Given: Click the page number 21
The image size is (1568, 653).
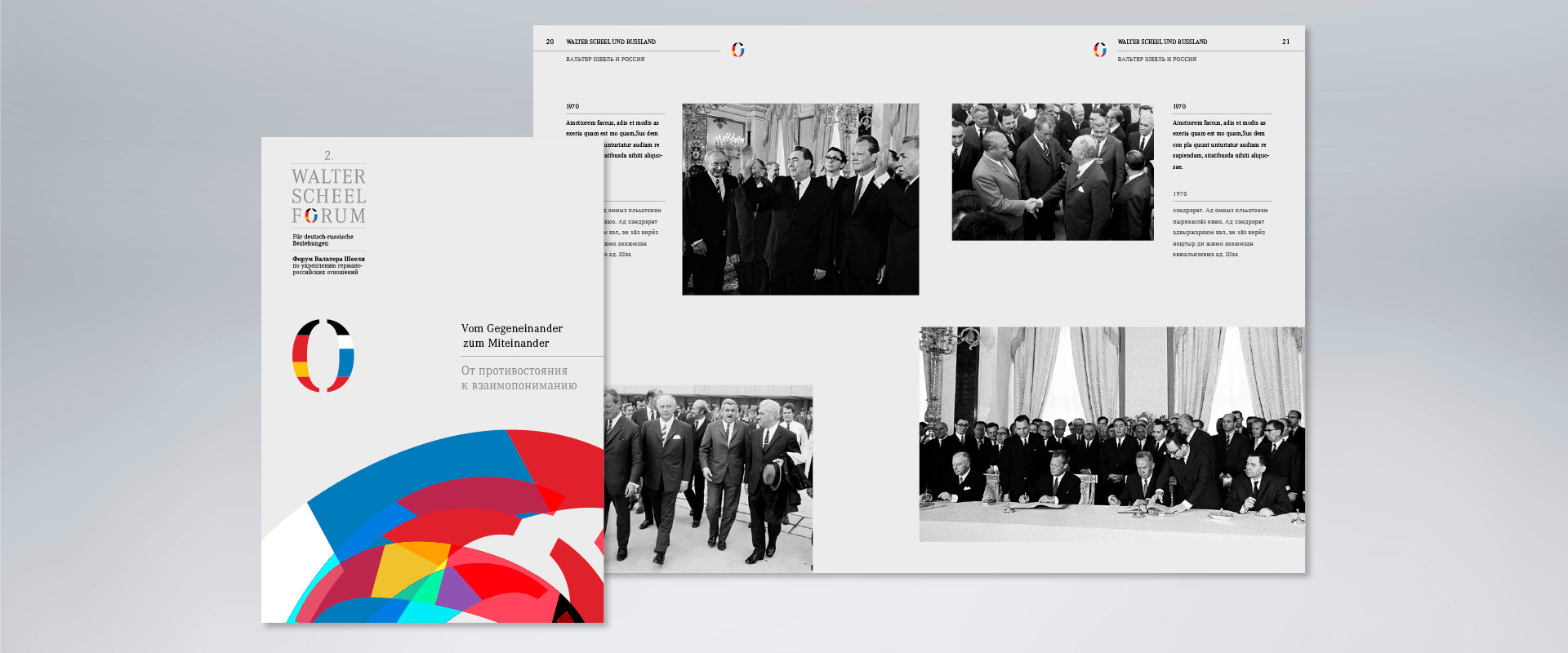Looking at the screenshot, I should click(x=1285, y=42).
